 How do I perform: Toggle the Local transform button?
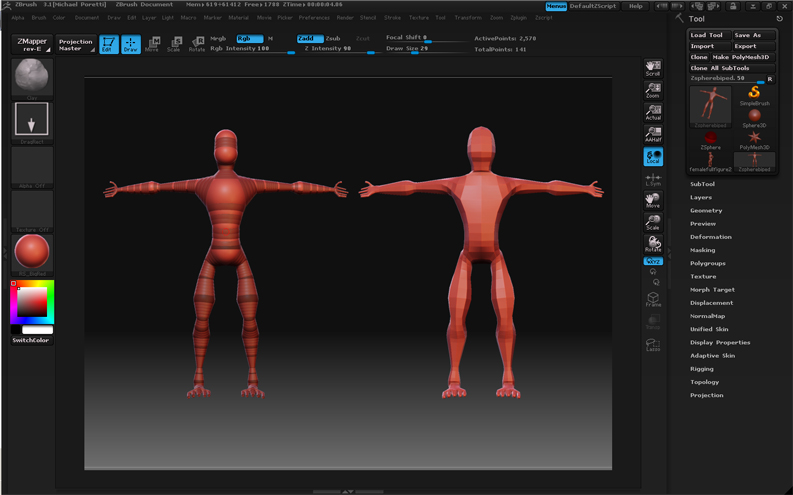653,157
